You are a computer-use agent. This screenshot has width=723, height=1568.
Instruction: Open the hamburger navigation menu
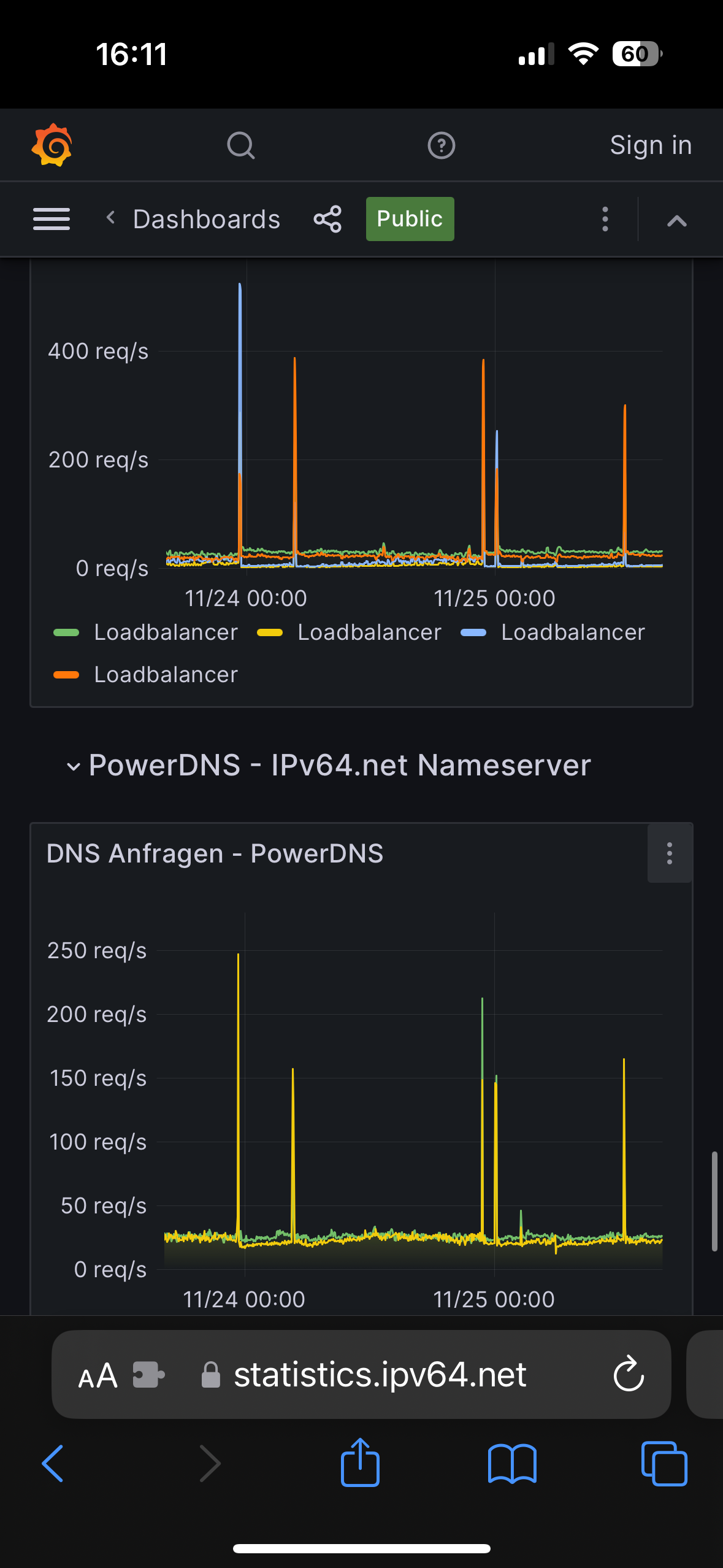(52, 219)
